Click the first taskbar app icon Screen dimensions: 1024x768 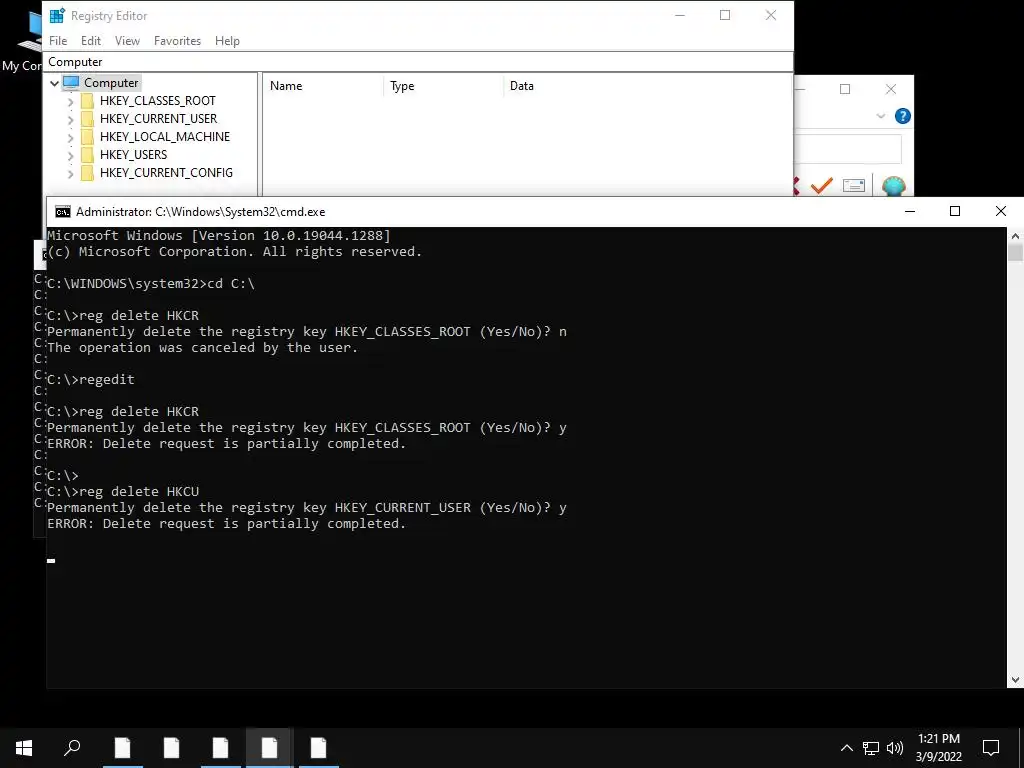point(123,748)
